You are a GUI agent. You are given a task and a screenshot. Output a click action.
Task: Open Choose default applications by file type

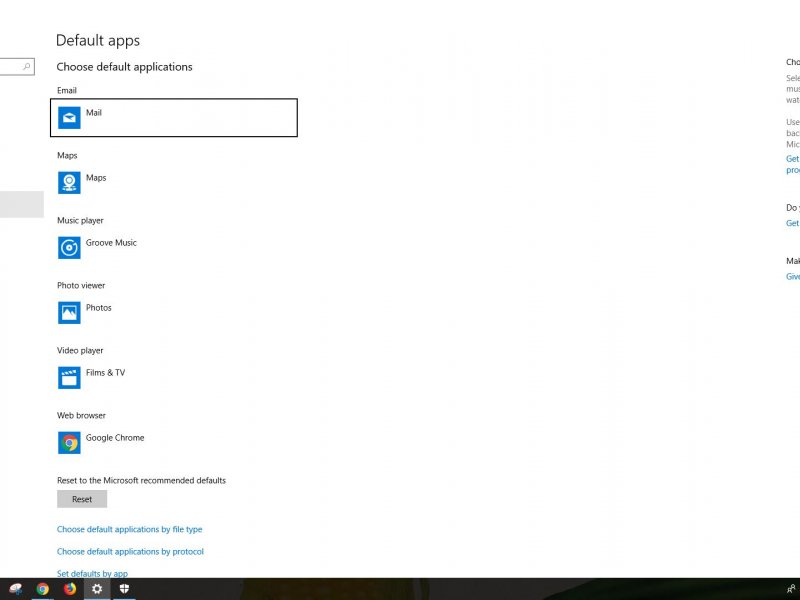tap(130, 530)
